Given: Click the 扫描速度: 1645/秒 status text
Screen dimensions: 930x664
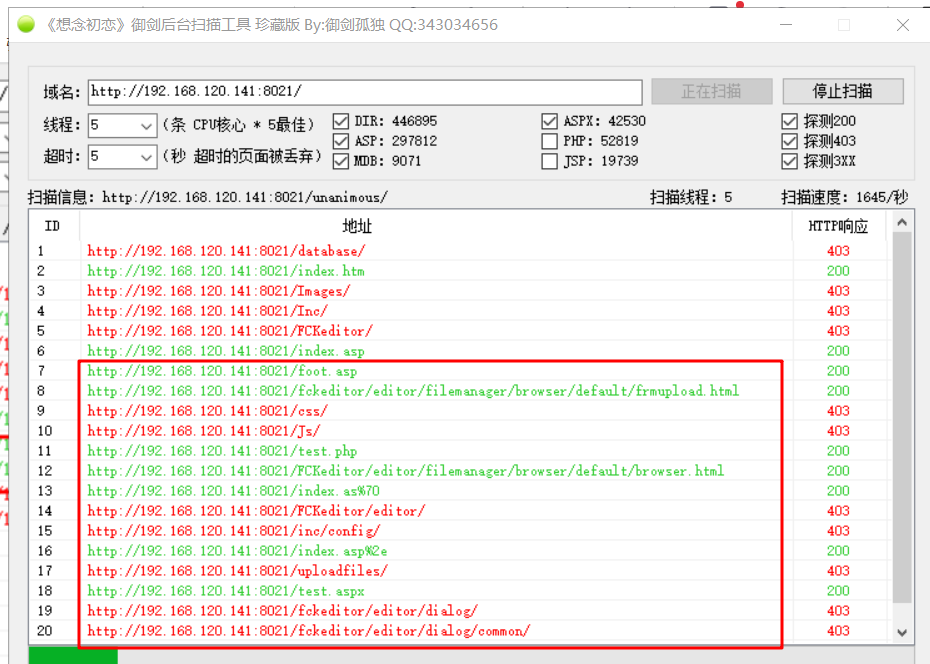Looking at the screenshot, I should tap(845, 197).
